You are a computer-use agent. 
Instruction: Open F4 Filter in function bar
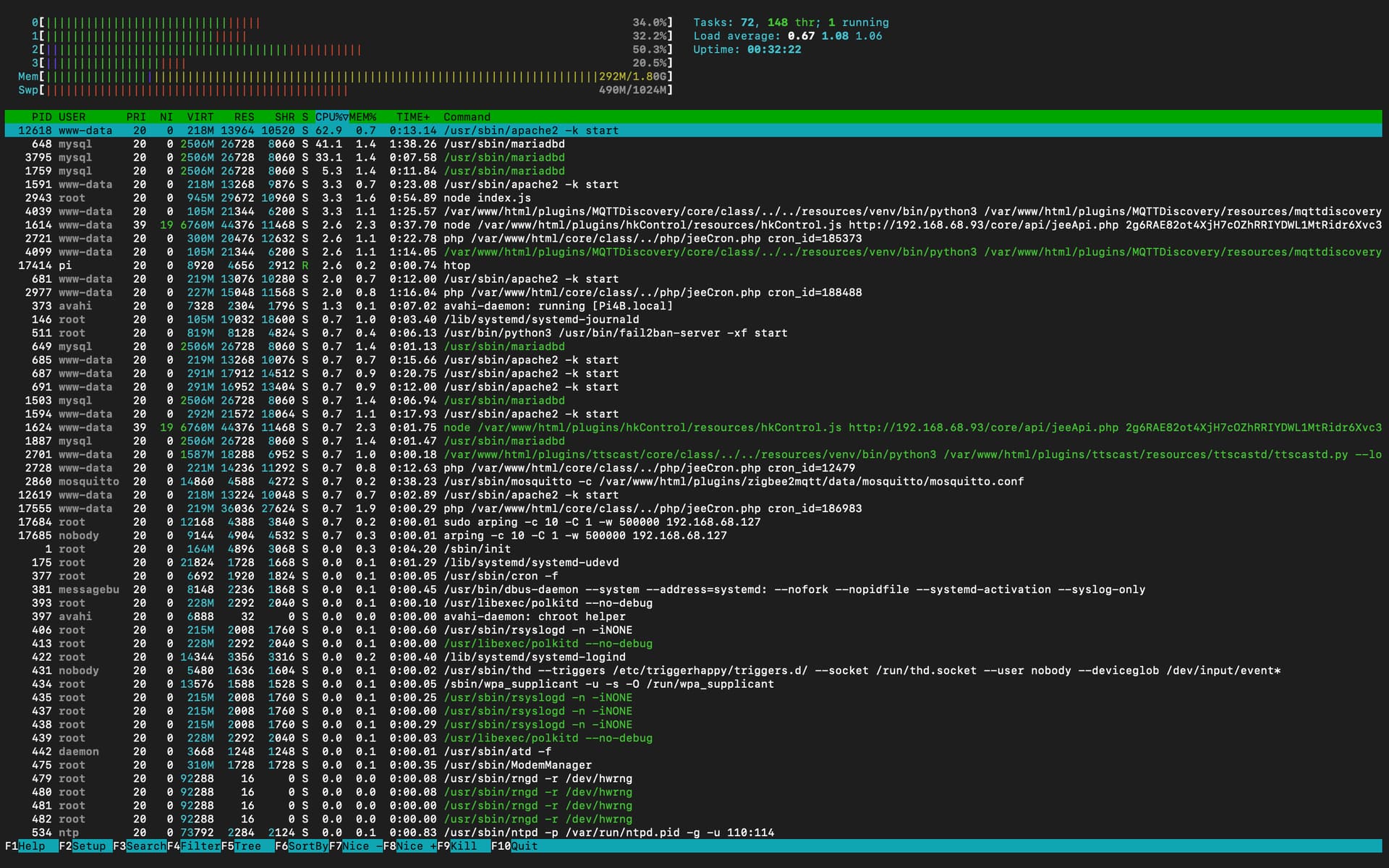pyautogui.click(x=200, y=846)
